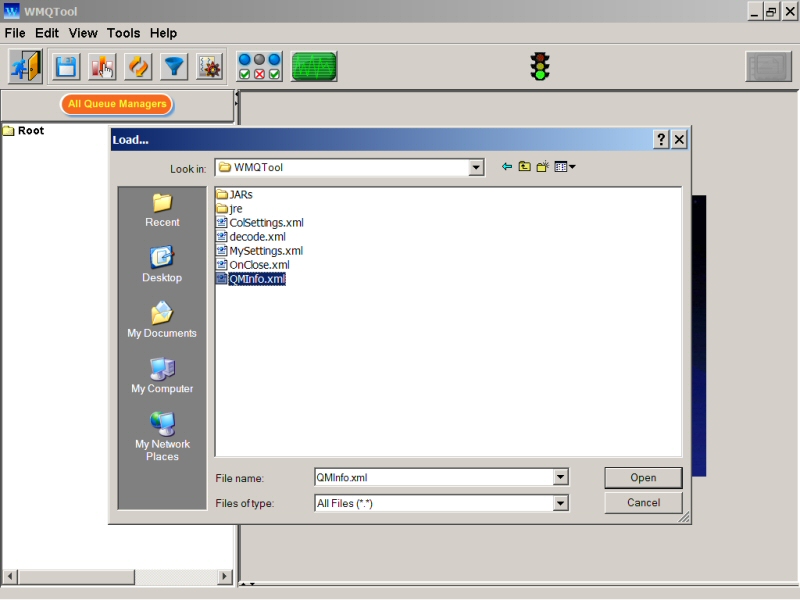Click the green waveform monitor icon
The image size is (800, 600).
(314, 66)
